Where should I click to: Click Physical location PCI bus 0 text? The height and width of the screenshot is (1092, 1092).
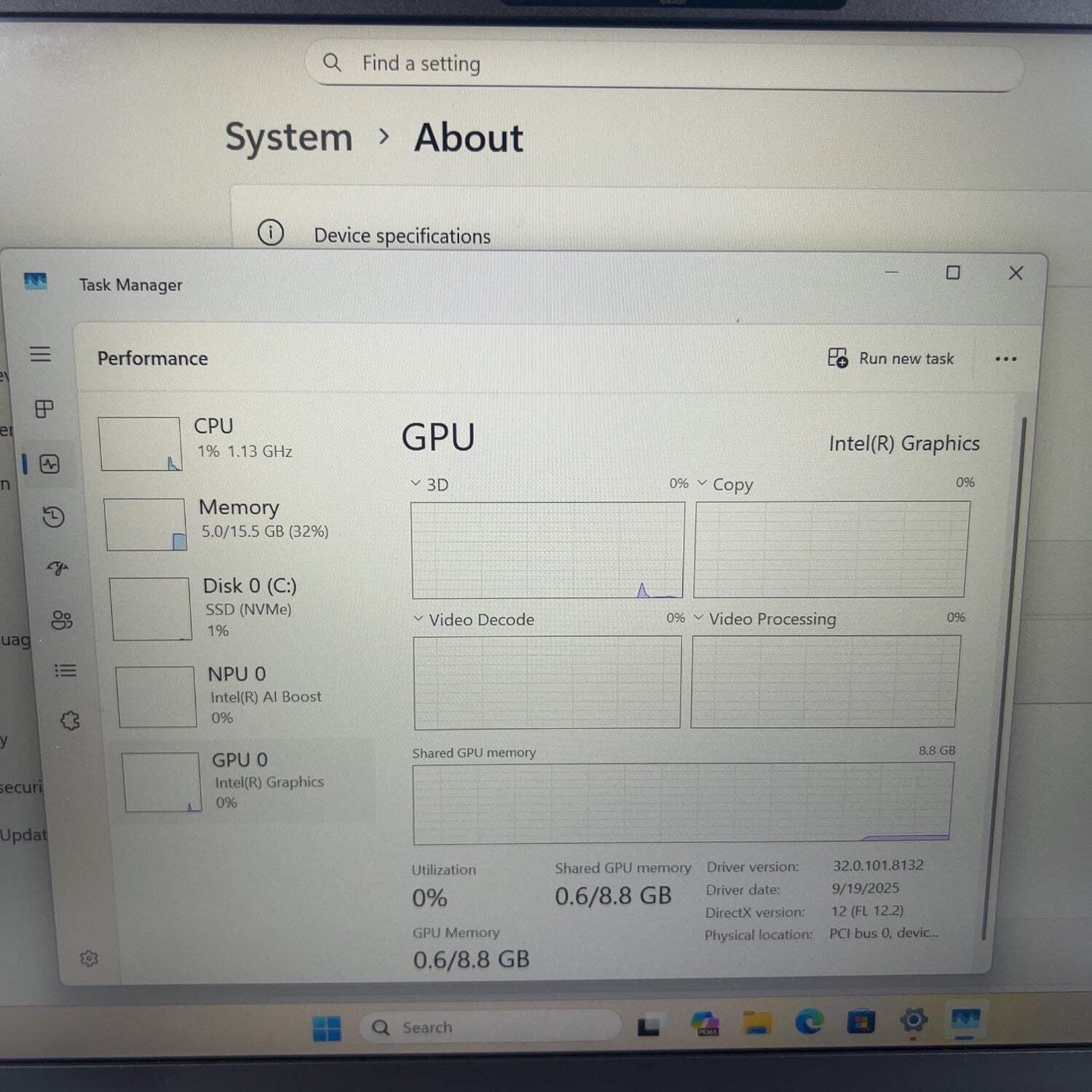click(x=883, y=933)
